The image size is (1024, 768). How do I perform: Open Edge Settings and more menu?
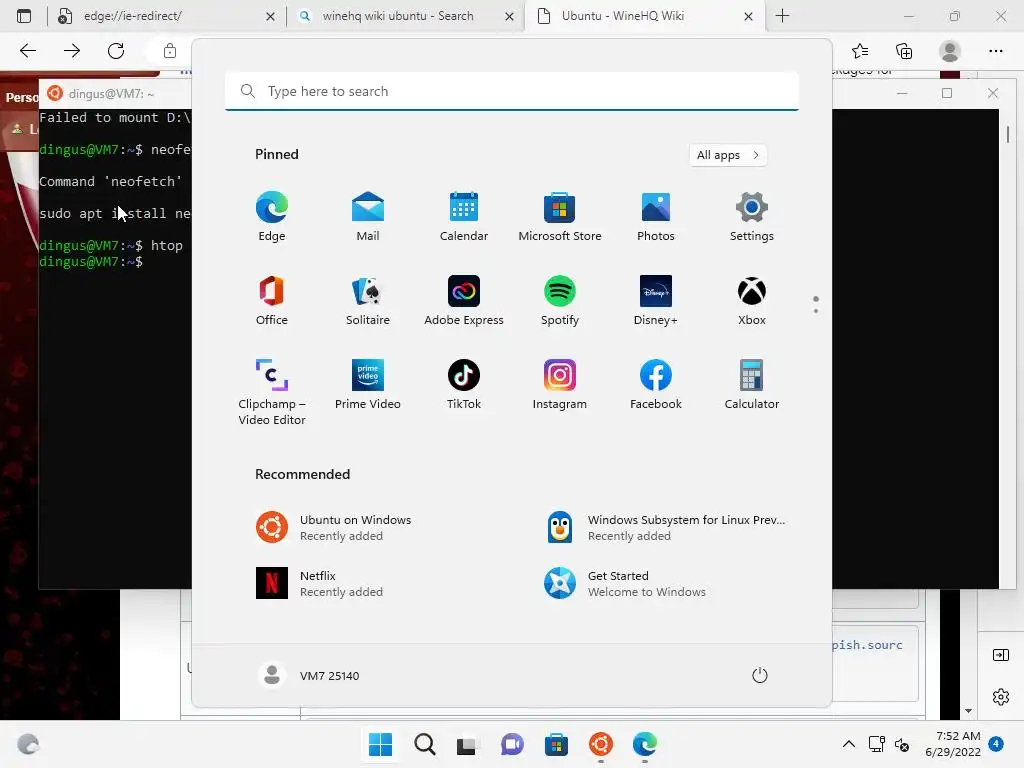click(x=995, y=50)
